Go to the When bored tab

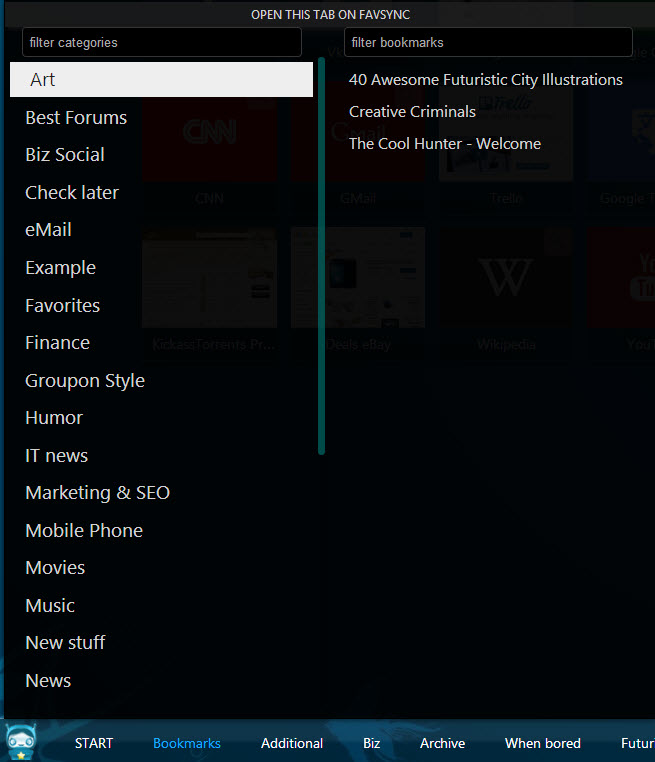(543, 743)
